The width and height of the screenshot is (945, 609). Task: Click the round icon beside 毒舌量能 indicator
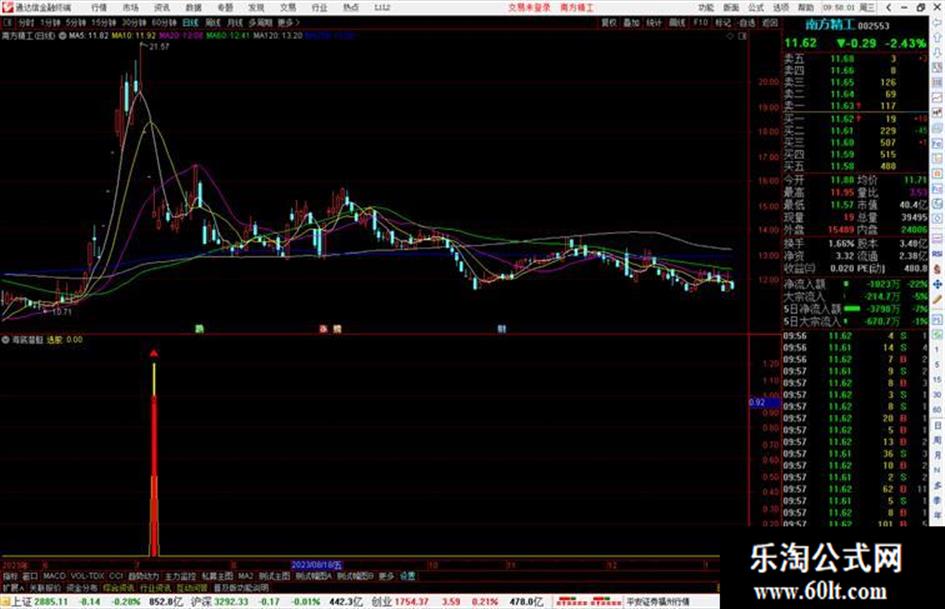5,340
